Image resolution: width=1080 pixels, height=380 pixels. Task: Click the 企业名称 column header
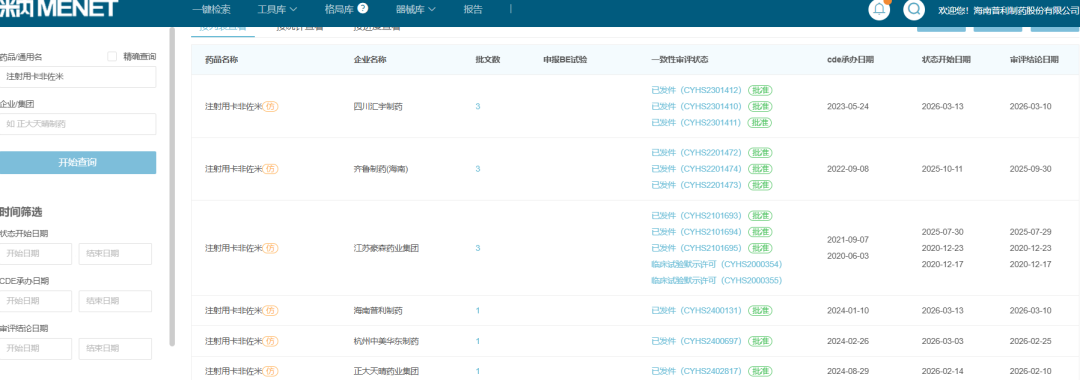click(x=370, y=60)
